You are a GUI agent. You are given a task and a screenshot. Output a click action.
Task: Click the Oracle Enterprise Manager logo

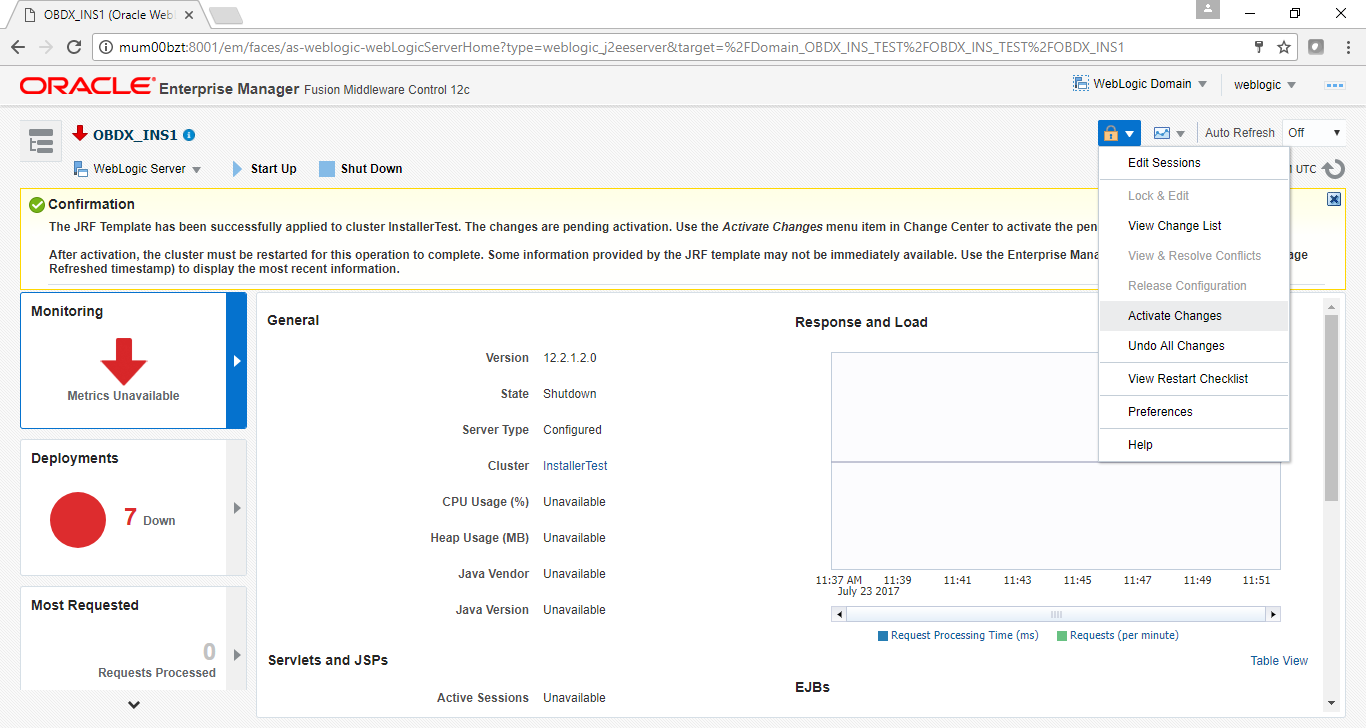pos(86,86)
